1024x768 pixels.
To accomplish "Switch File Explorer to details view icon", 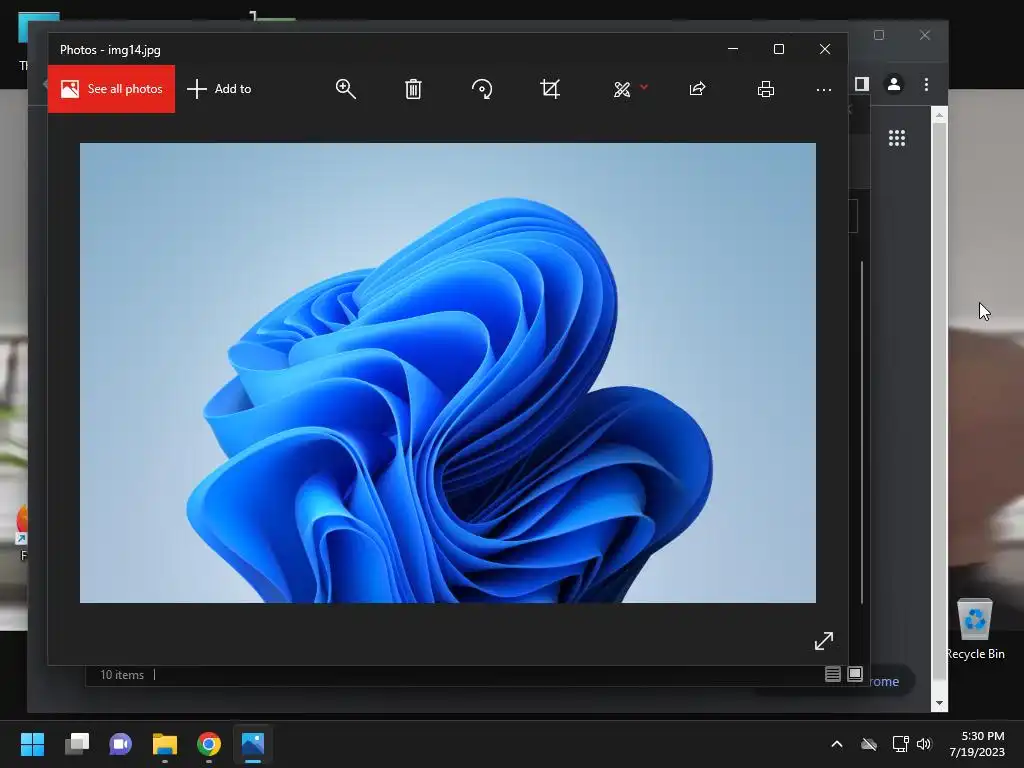I will 833,674.
